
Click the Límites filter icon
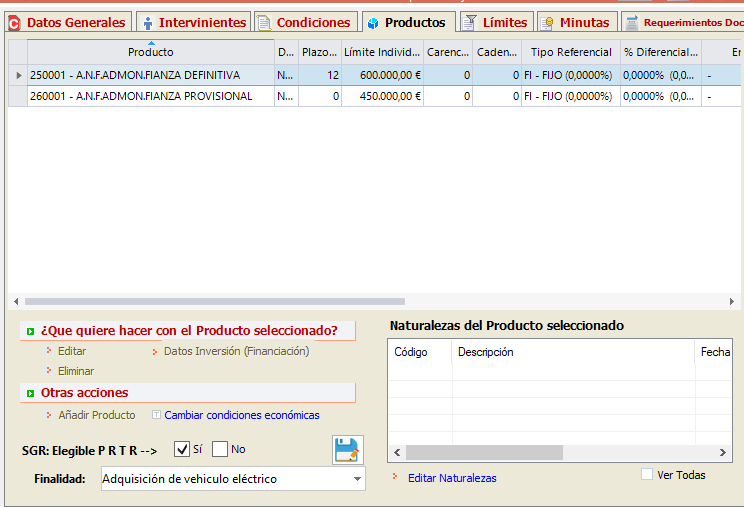pos(469,22)
